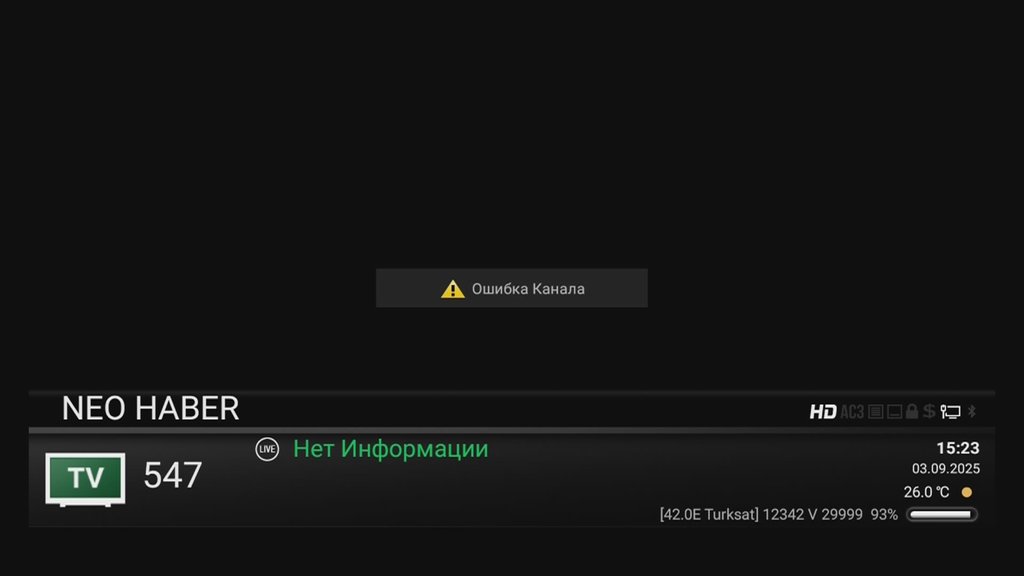The height and width of the screenshot is (576, 1024).
Task: Click the dollar sign pay icon
Action: 929,411
